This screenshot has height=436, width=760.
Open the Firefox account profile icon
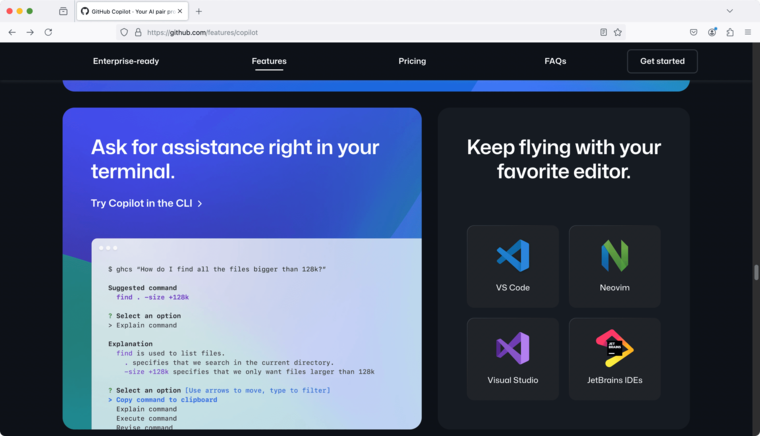tap(712, 32)
